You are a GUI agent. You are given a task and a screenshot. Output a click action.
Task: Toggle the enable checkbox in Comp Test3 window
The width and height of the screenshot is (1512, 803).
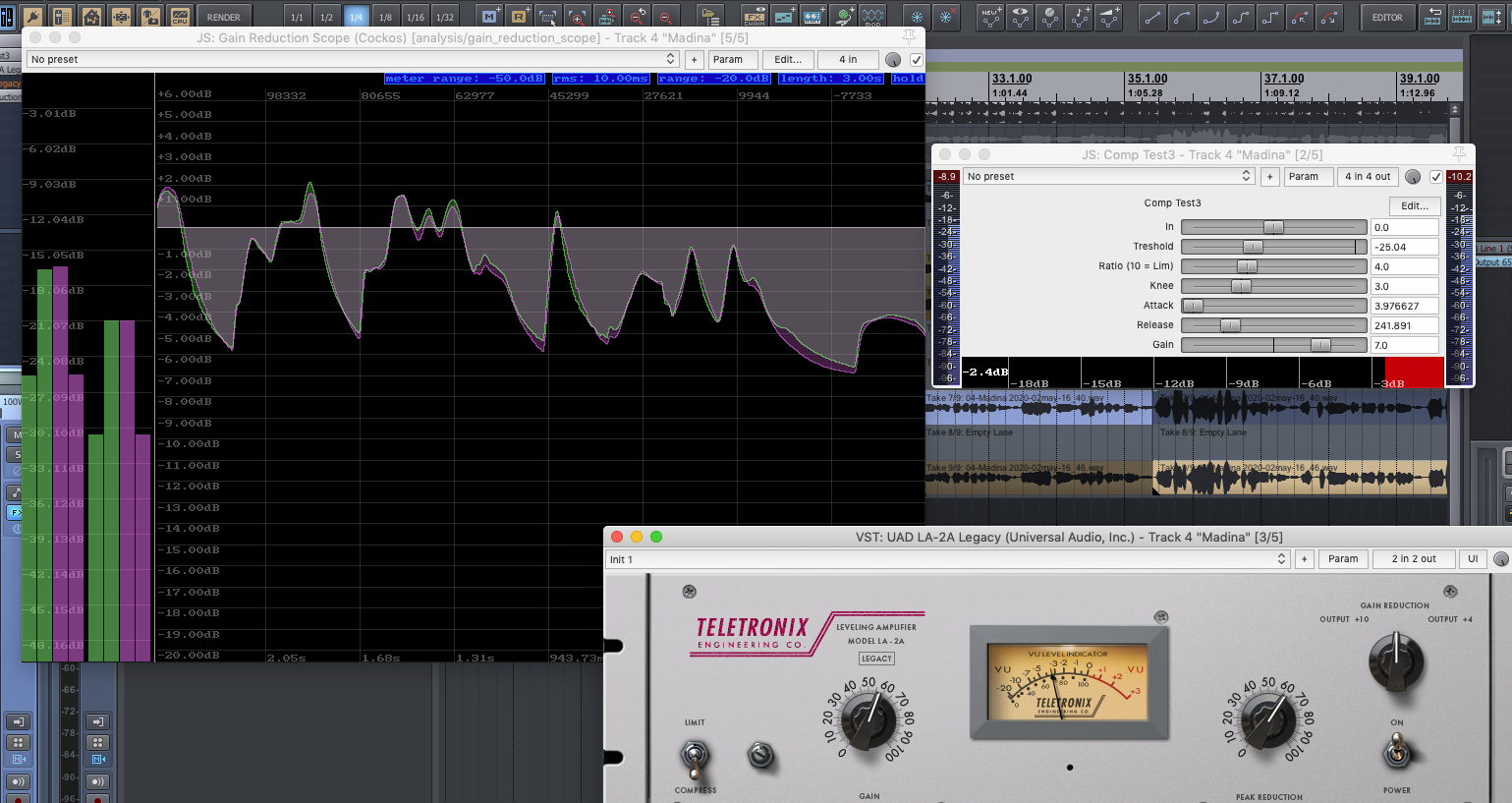click(1436, 177)
